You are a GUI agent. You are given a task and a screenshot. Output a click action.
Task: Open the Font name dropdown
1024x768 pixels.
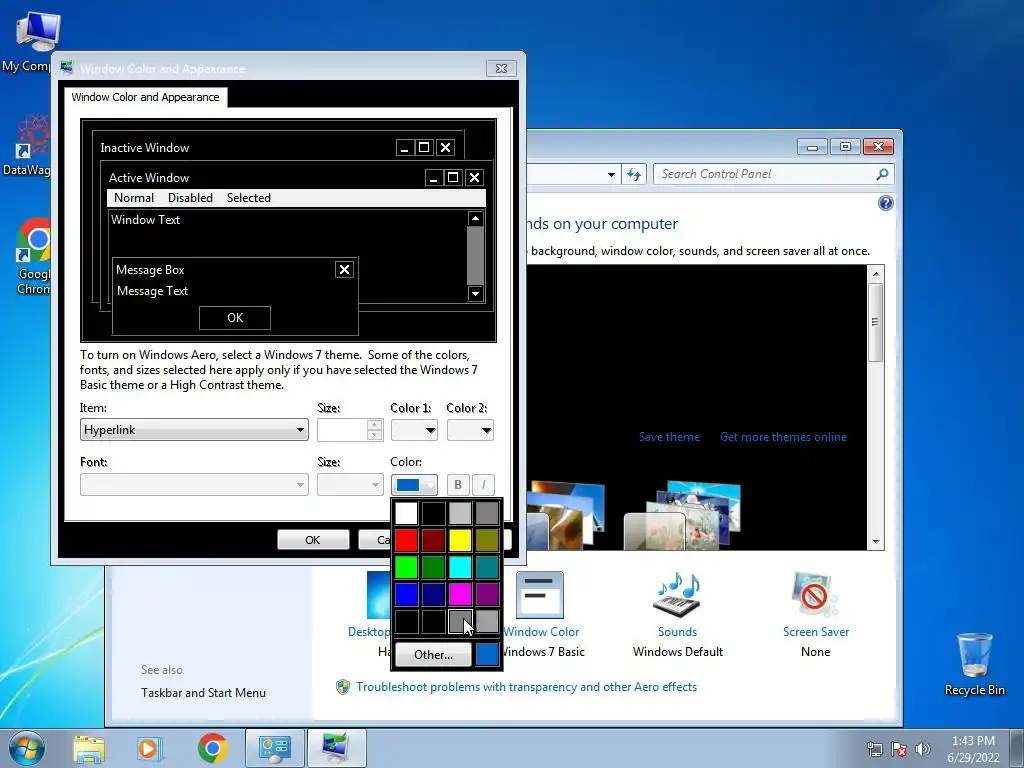194,485
